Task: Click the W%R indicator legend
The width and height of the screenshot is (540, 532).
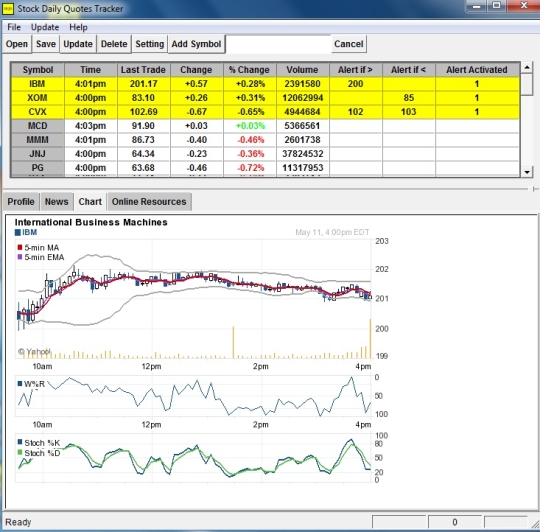Action: (x=31, y=384)
